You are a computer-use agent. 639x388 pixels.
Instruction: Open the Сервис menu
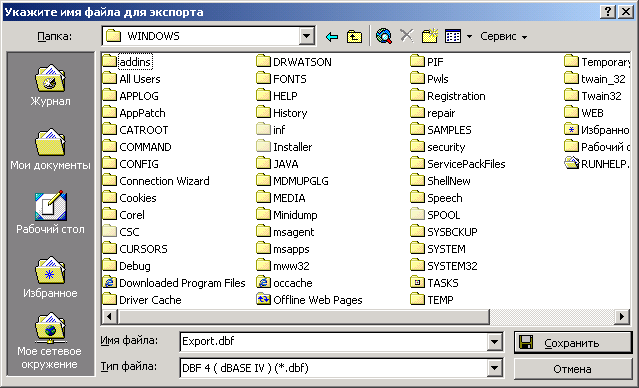point(504,36)
